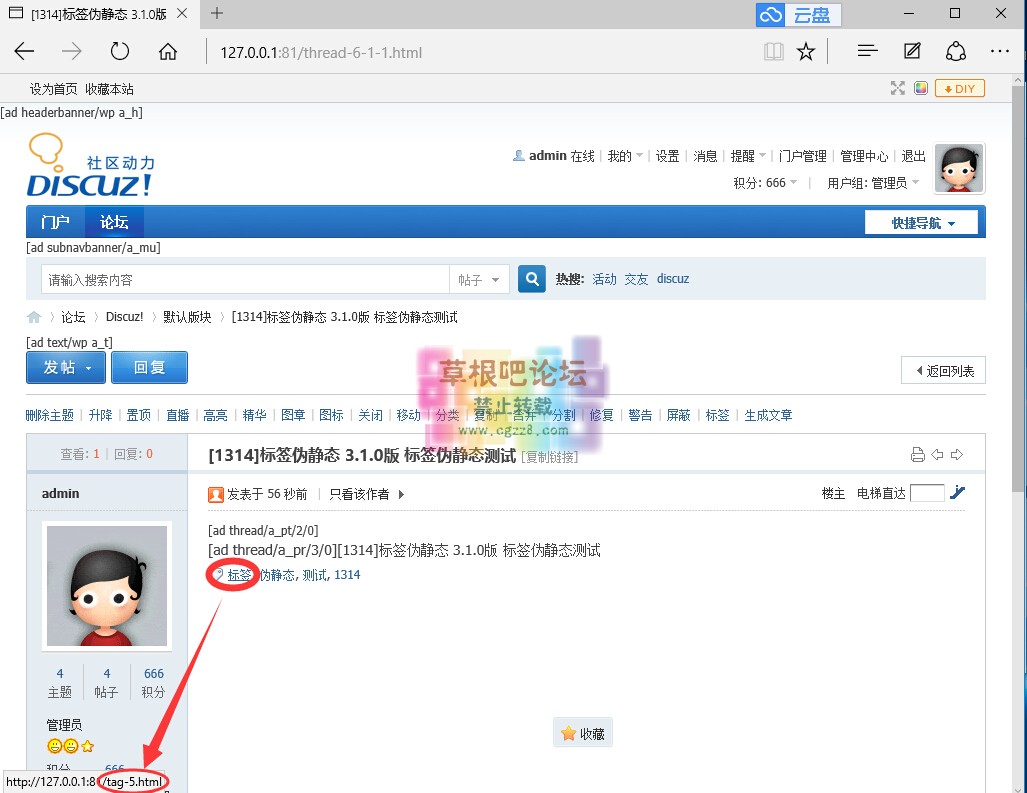
Task: Open the colorful style switcher swatch
Action: pyautogui.click(x=921, y=88)
